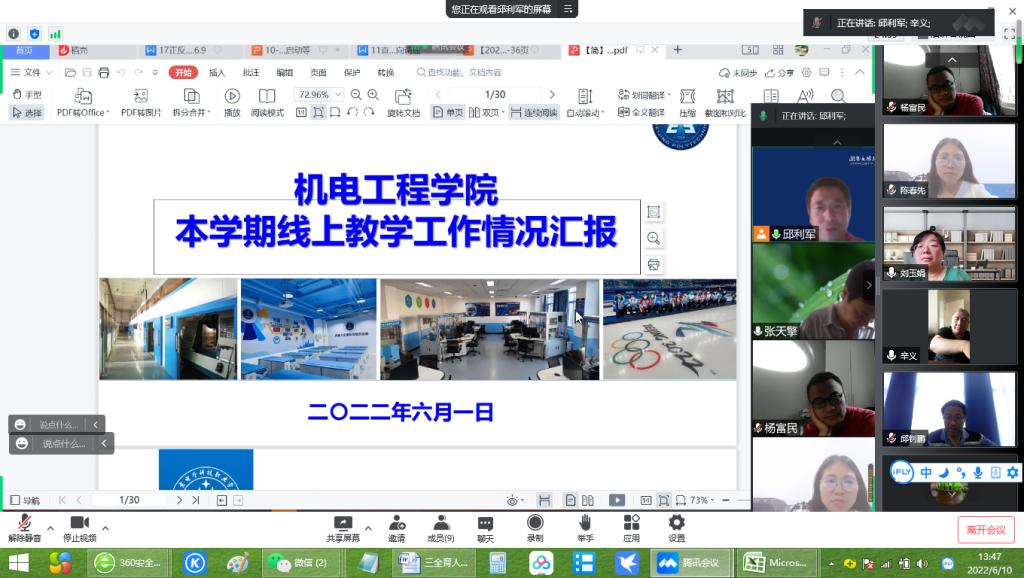The height and width of the screenshot is (578, 1024).
Task: Raise hand using the 举手 icon
Action: [x=585, y=523]
